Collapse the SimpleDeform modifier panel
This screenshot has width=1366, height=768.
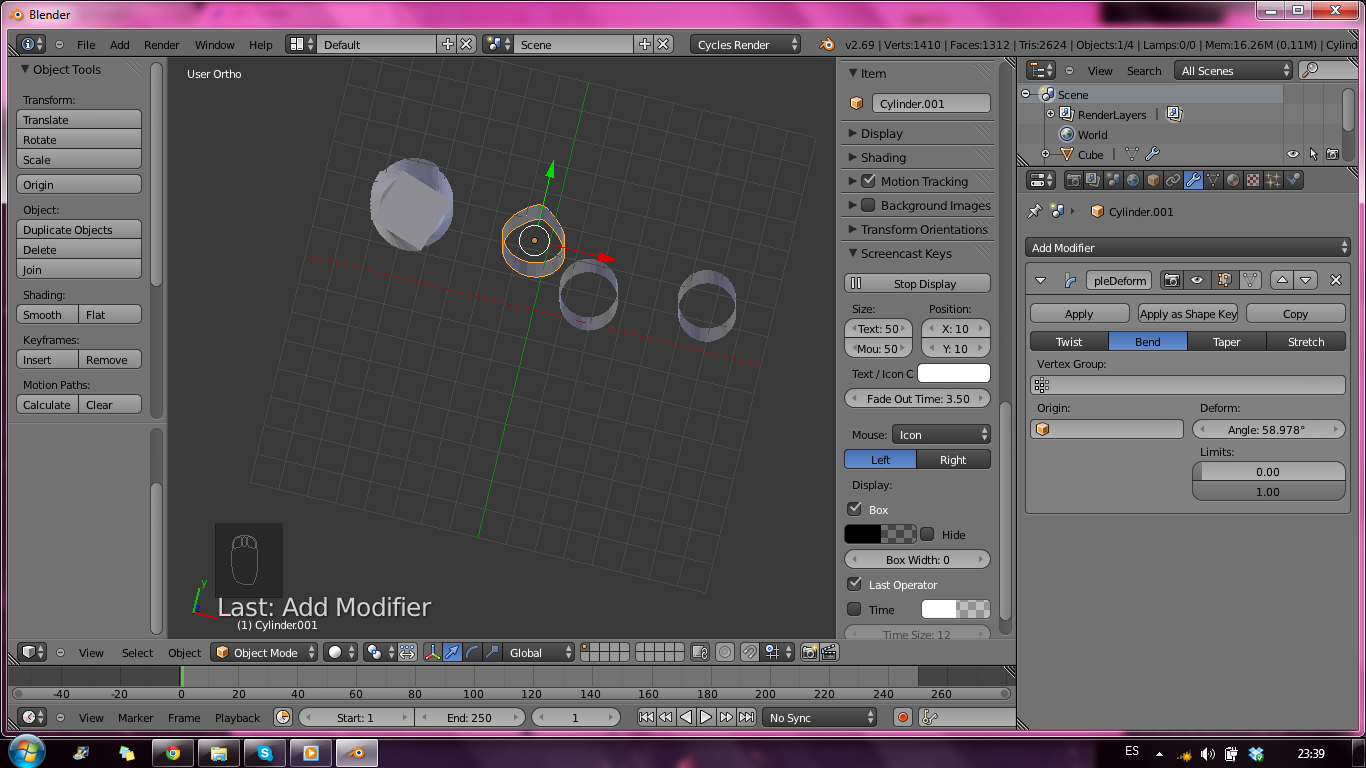[1040, 281]
